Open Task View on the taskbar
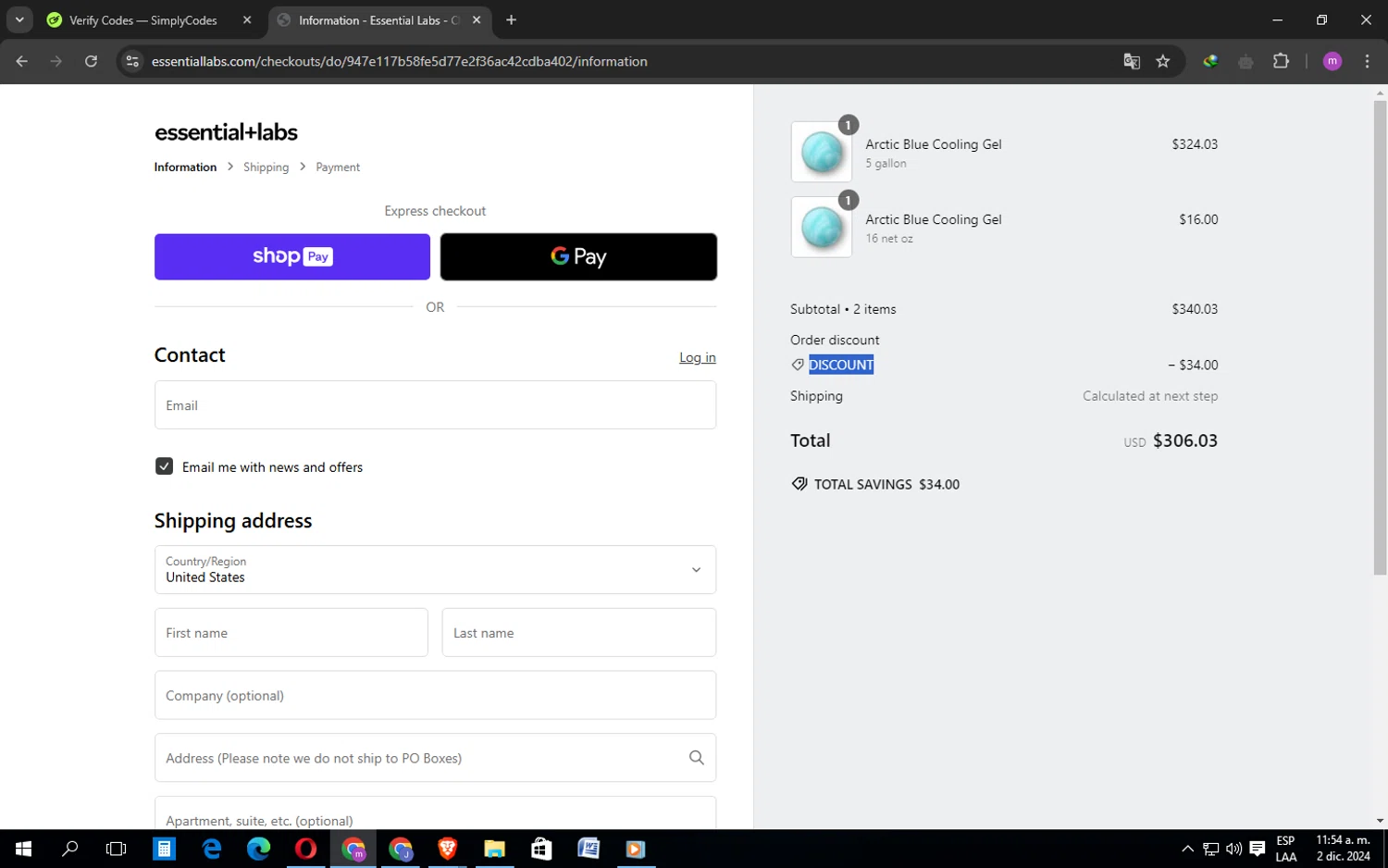The height and width of the screenshot is (868, 1388). click(x=117, y=849)
